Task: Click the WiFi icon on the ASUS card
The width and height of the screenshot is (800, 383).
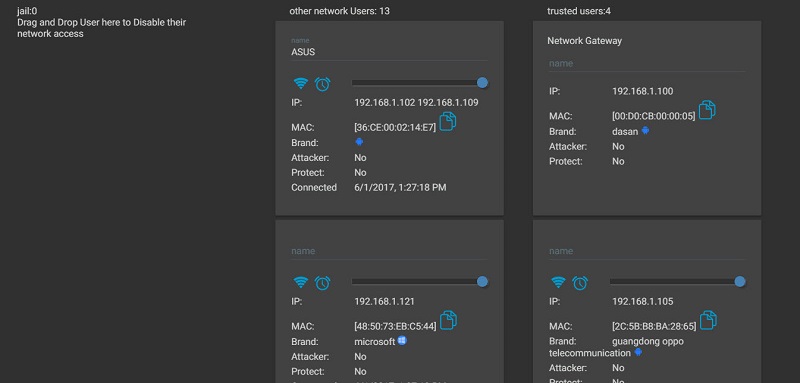Action: click(301, 83)
